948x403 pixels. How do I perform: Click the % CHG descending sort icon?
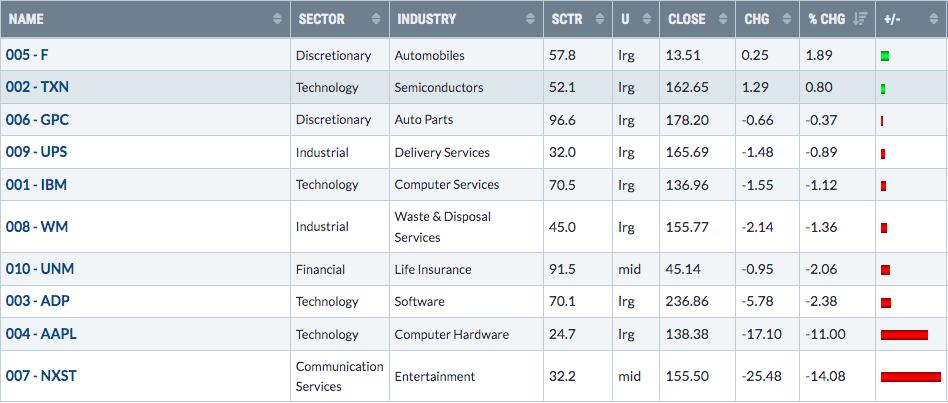click(x=860, y=19)
